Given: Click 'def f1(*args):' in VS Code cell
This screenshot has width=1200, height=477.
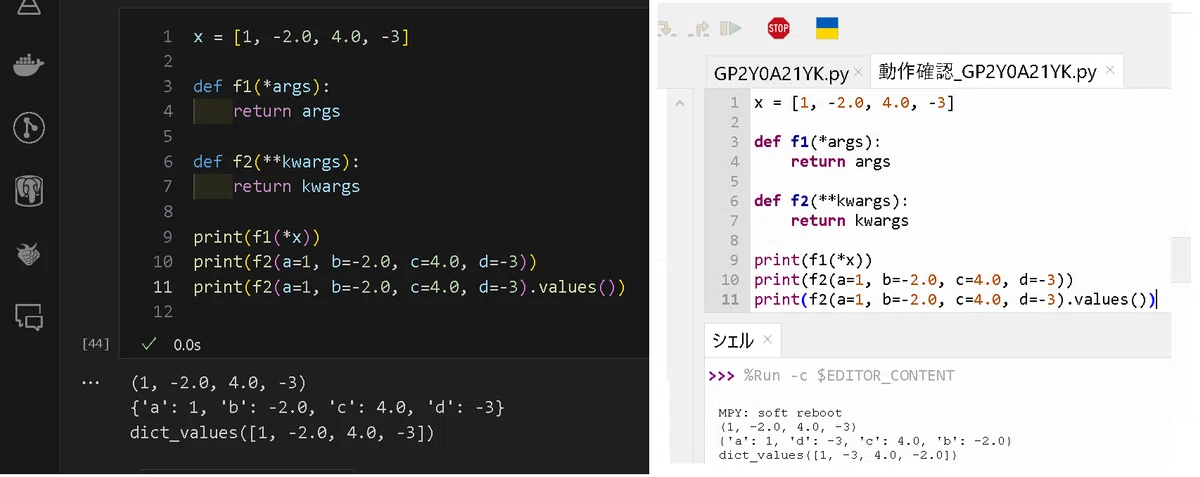Looking at the screenshot, I should point(261,86).
